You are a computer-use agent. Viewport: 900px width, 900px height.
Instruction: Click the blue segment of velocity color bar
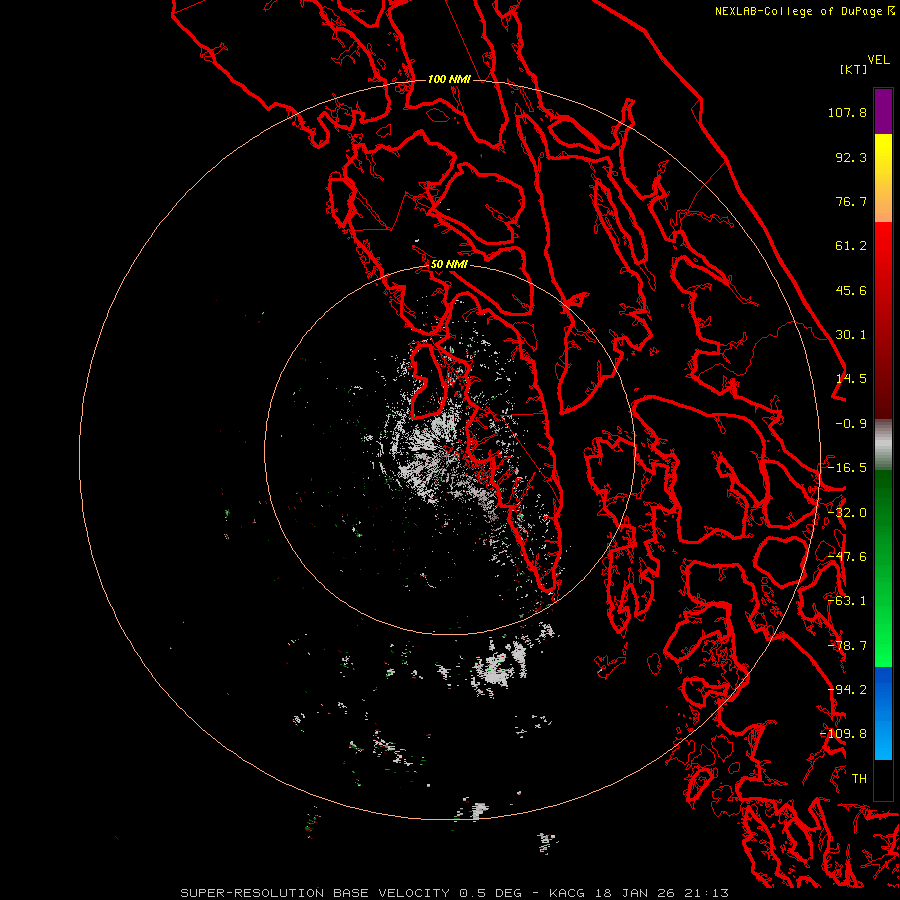coord(883,713)
